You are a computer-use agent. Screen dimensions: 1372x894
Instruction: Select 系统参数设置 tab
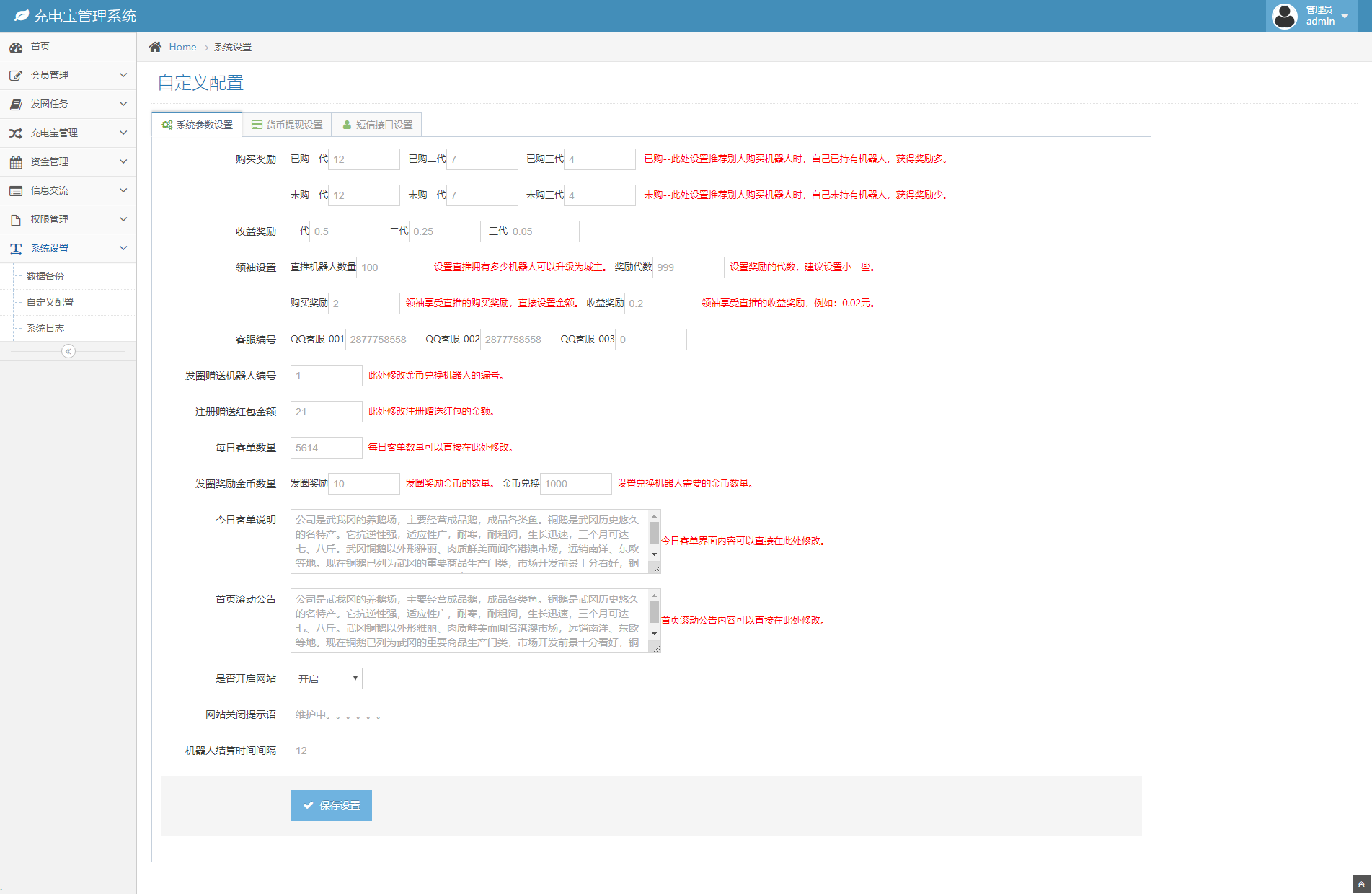coord(197,125)
